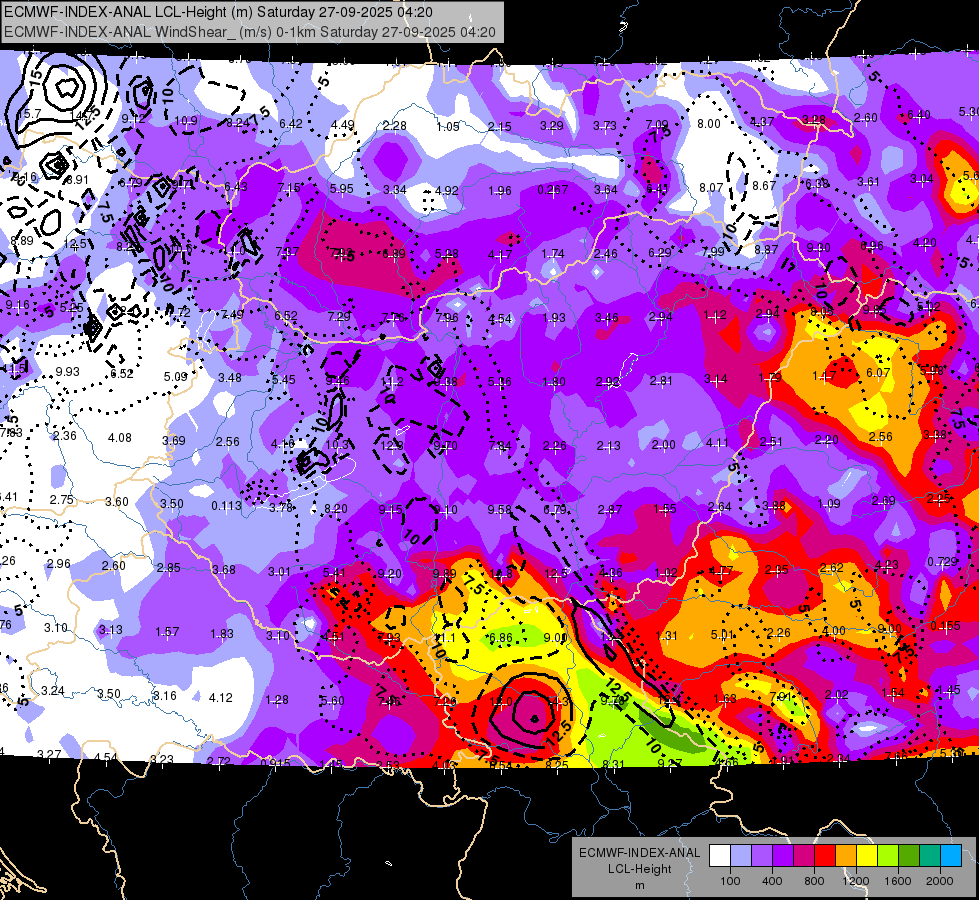The height and width of the screenshot is (900, 979).
Task: Click the map value '1.28'
Action: (x=277, y=700)
